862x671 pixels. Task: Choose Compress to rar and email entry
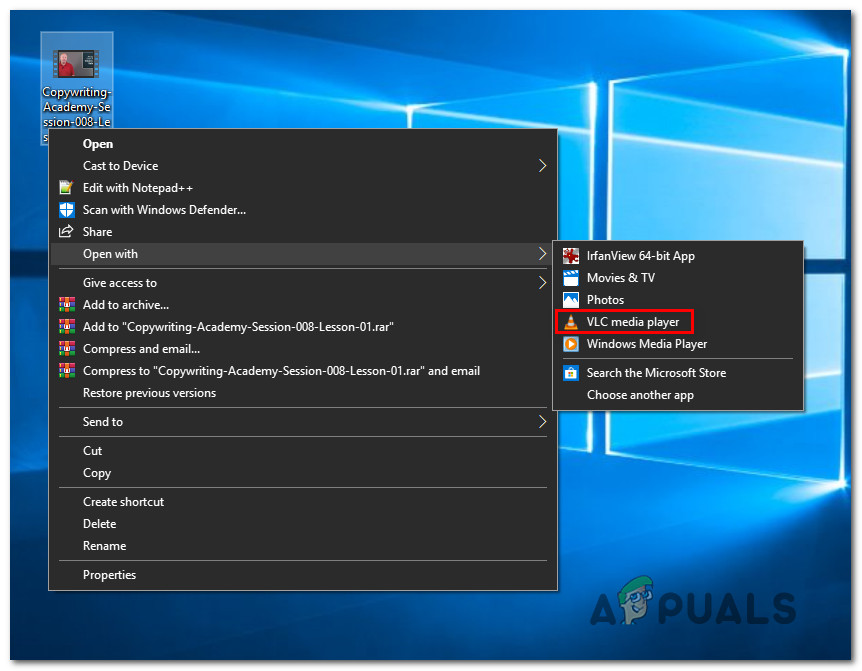[303, 370]
